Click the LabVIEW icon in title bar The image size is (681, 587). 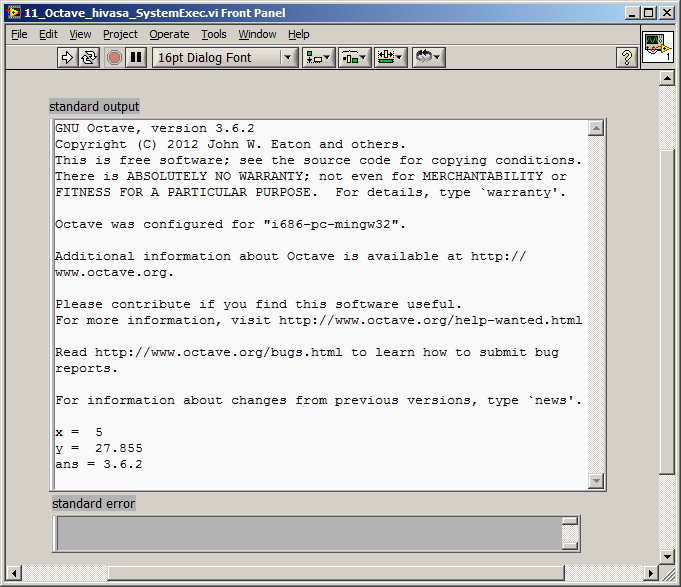pyautogui.click(x=14, y=13)
